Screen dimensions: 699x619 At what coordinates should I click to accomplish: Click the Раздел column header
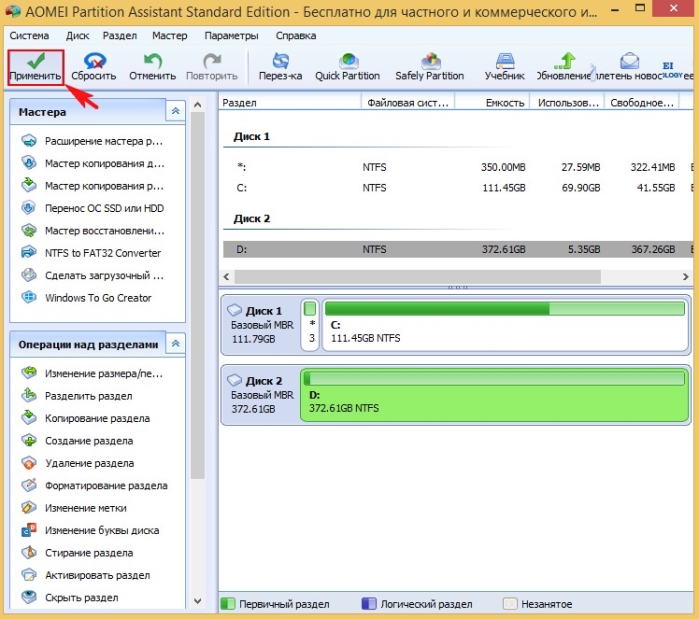pyautogui.click(x=290, y=103)
